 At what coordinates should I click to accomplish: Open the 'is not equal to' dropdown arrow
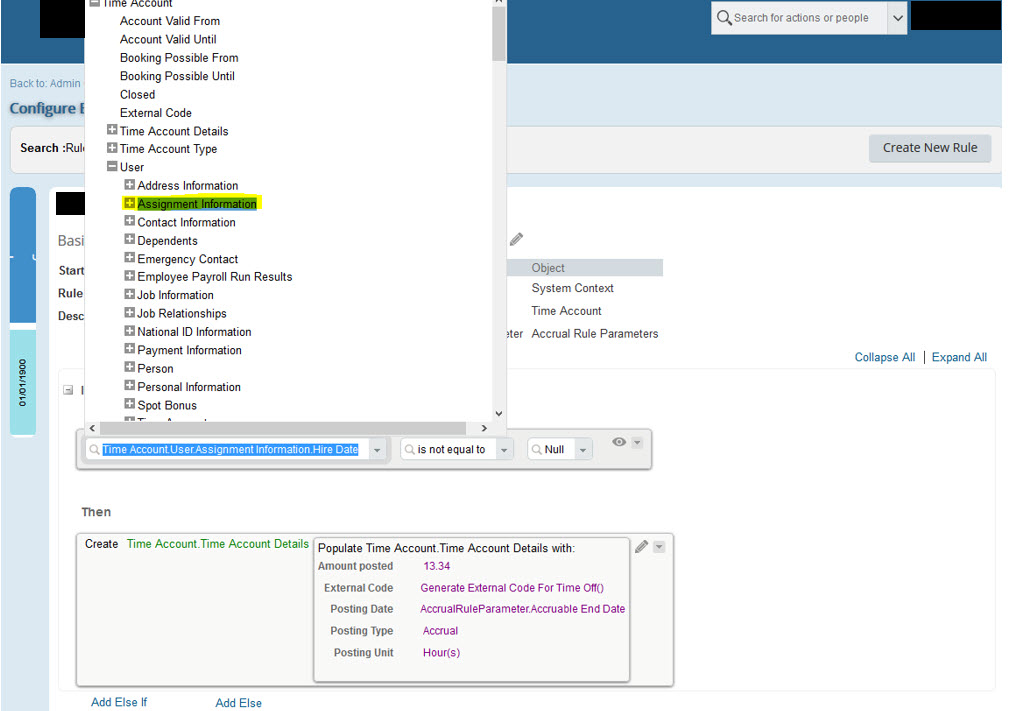(x=504, y=450)
